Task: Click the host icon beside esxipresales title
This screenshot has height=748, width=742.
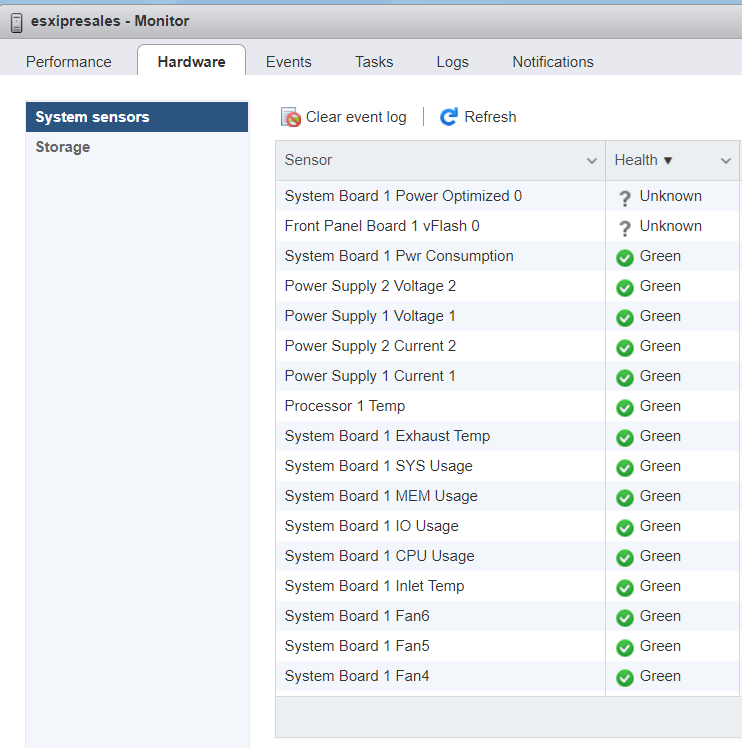Action: 17,21
